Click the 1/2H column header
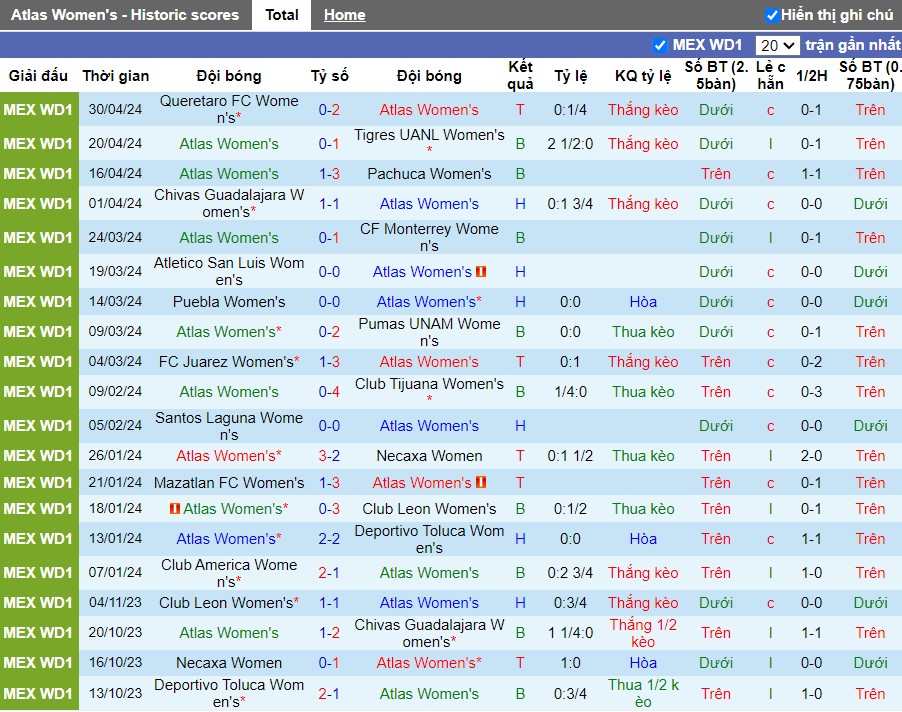This screenshot has width=902, height=712. 812,76
